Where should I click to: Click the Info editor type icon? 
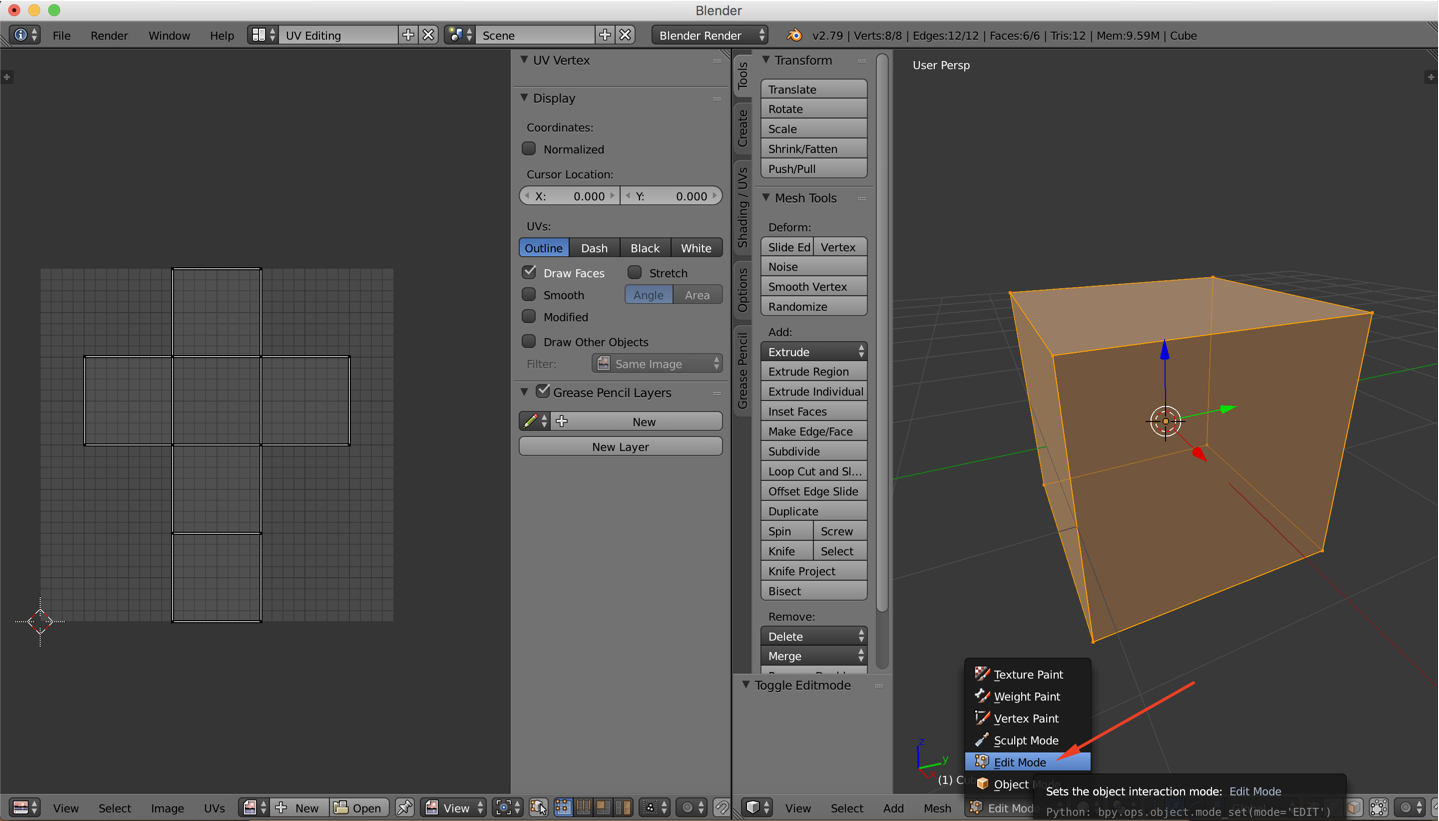(x=24, y=35)
